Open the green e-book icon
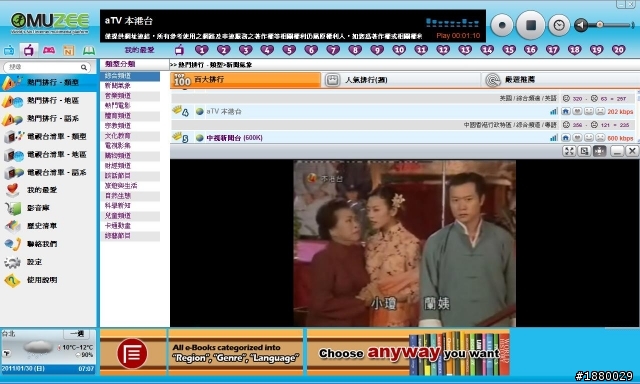640x384 pixels. coord(89,51)
